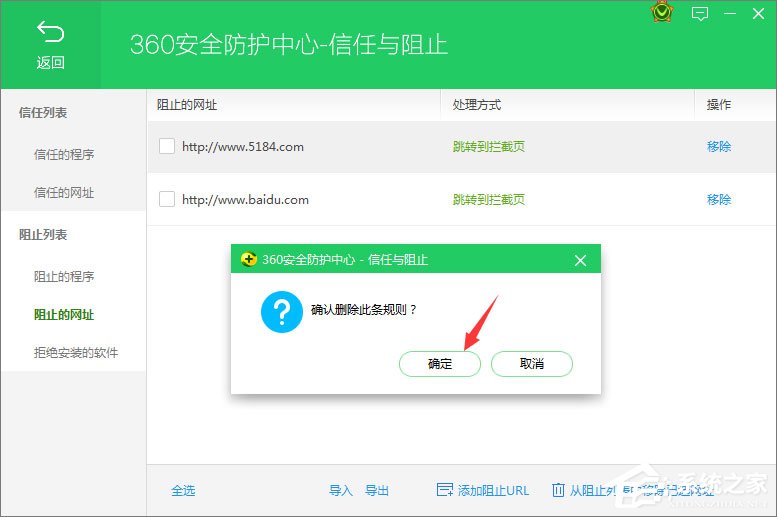Click the add blocked URL icon
The width and height of the screenshot is (777, 517).
pyautogui.click(x=445, y=490)
